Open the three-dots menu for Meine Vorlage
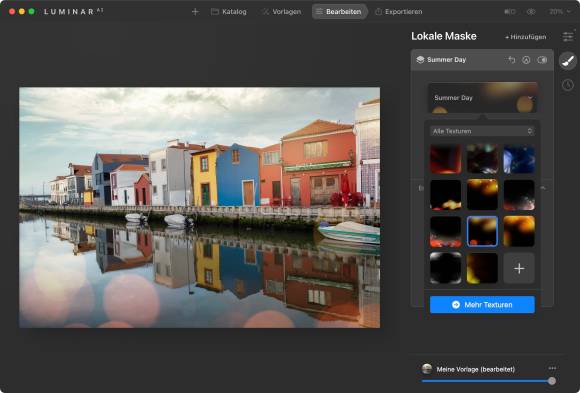 pos(553,368)
